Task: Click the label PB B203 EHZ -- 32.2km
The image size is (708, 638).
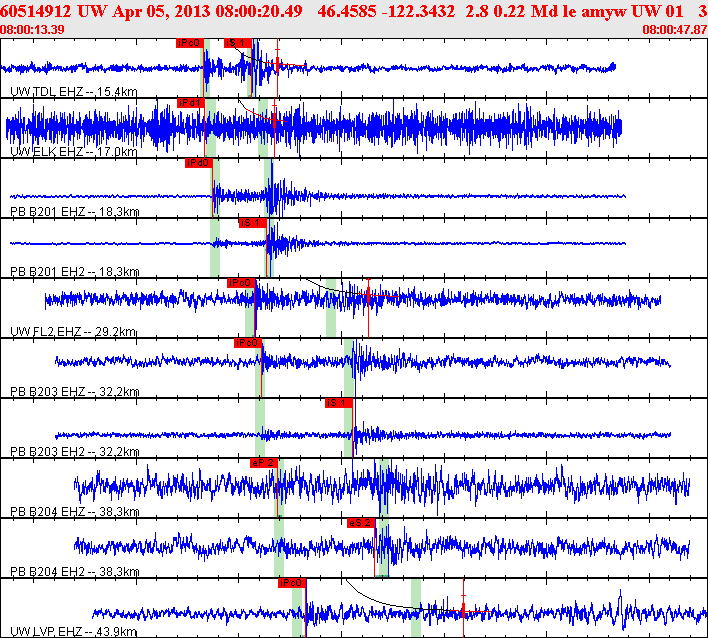Action: 75,391
